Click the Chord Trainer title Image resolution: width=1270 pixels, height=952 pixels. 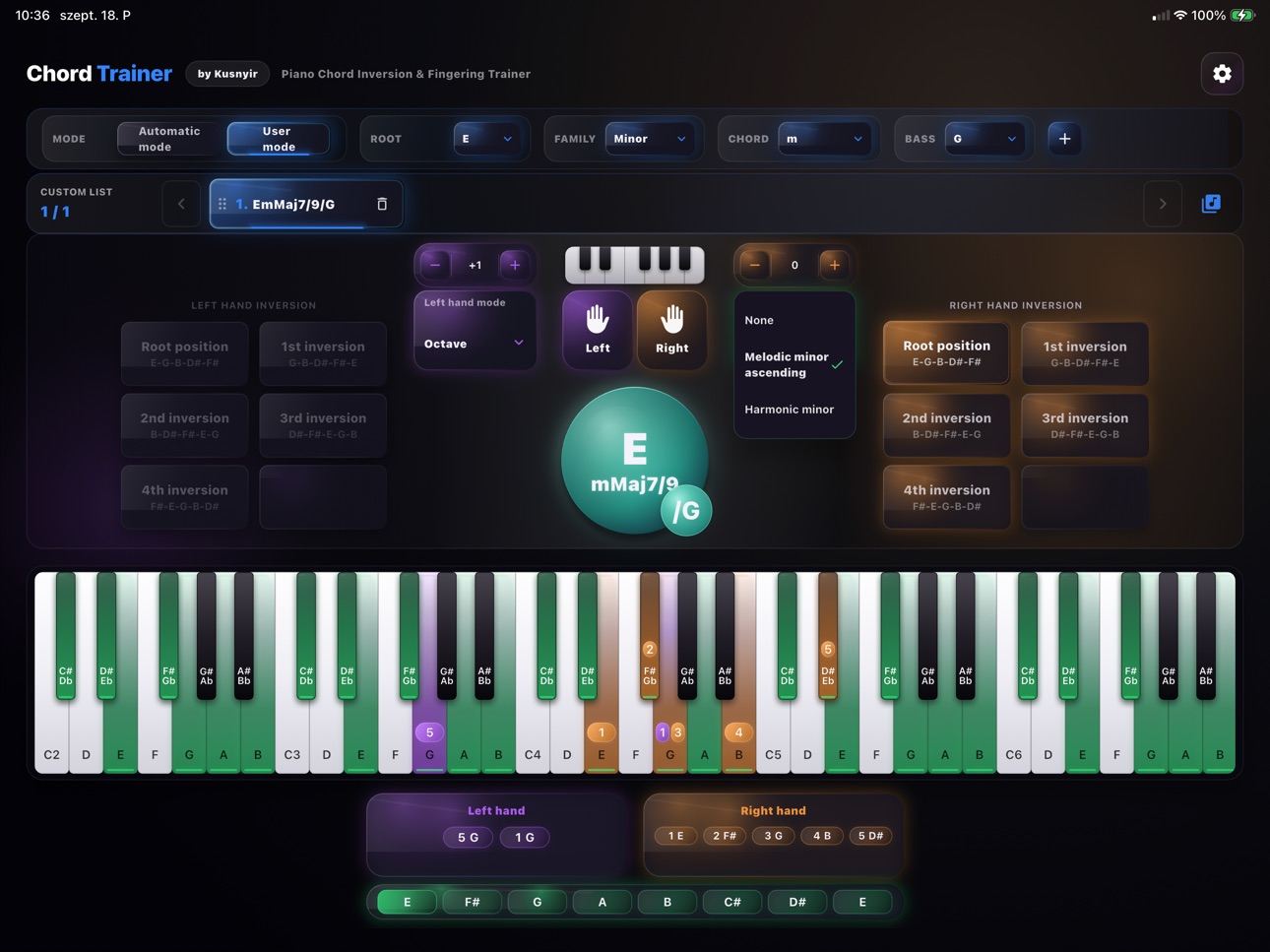coord(99,74)
